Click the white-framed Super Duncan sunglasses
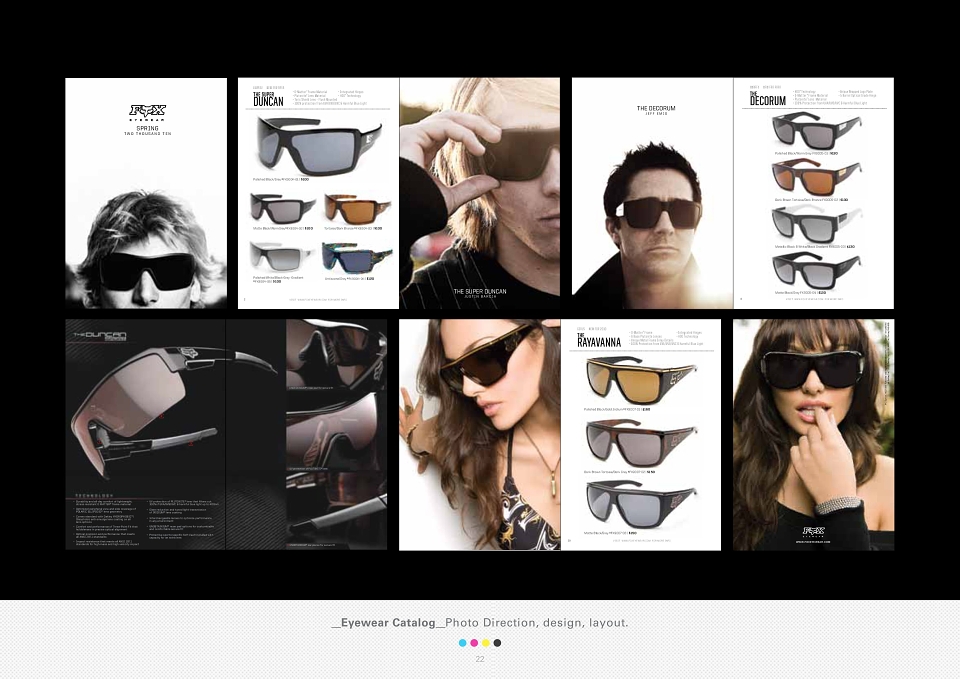960x679 pixels. tap(283, 257)
